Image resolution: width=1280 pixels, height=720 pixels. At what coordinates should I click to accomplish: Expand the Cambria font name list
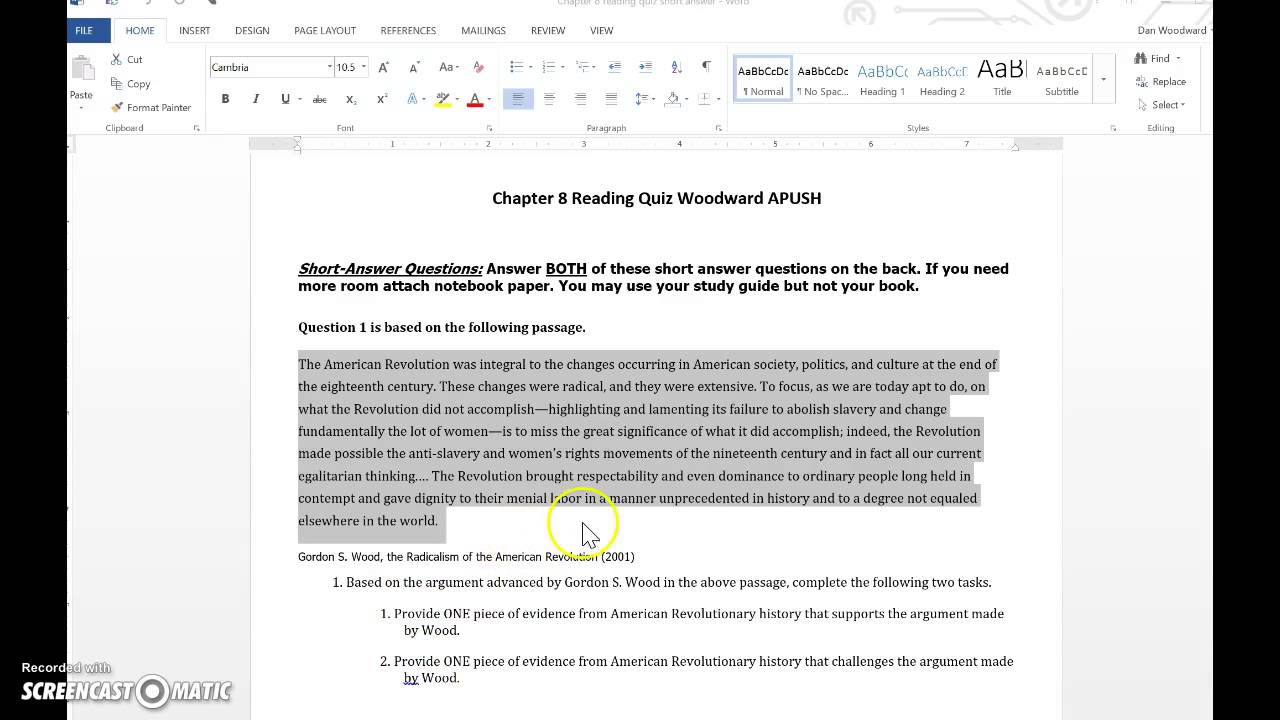(x=329, y=67)
